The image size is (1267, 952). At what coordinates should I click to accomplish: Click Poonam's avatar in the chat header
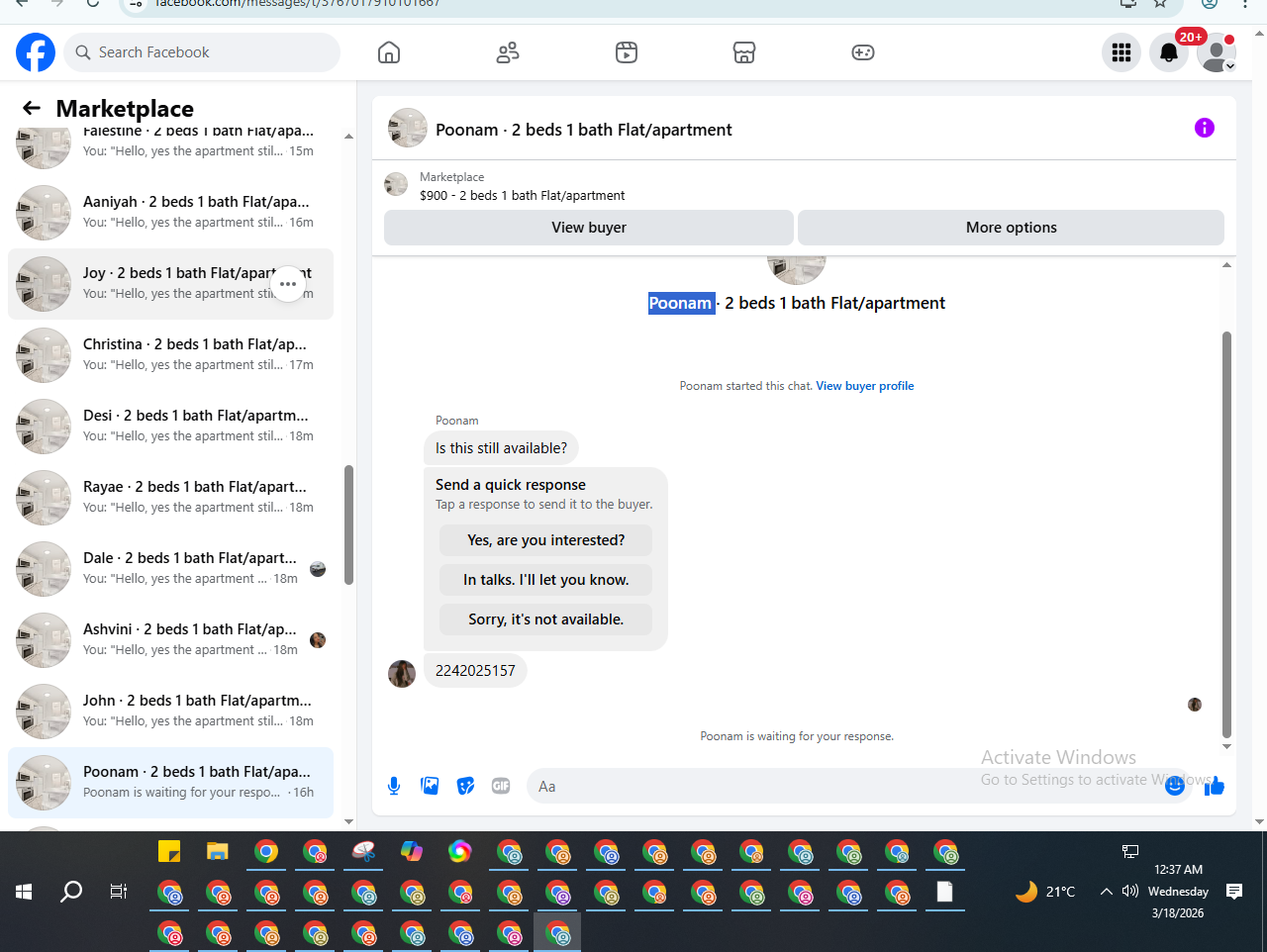pyautogui.click(x=408, y=128)
